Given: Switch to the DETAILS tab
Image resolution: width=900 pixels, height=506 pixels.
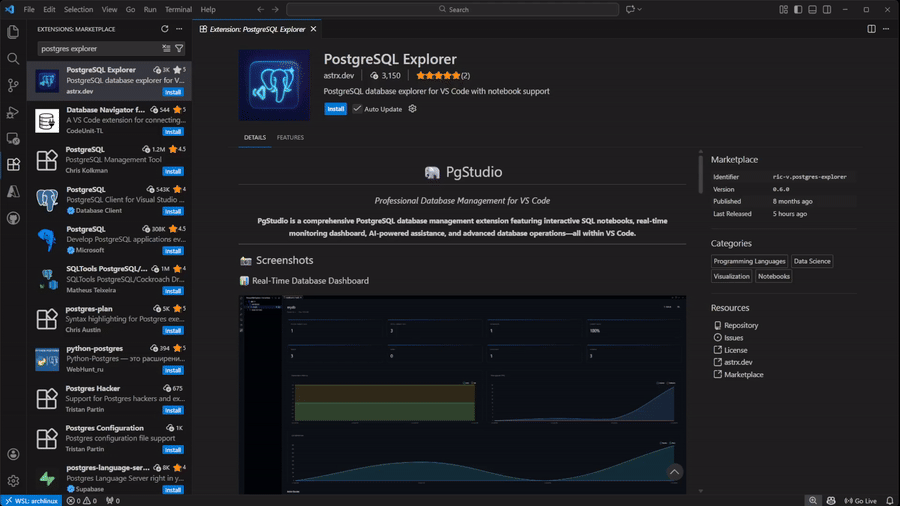Looking at the screenshot, I should (255, 138).
